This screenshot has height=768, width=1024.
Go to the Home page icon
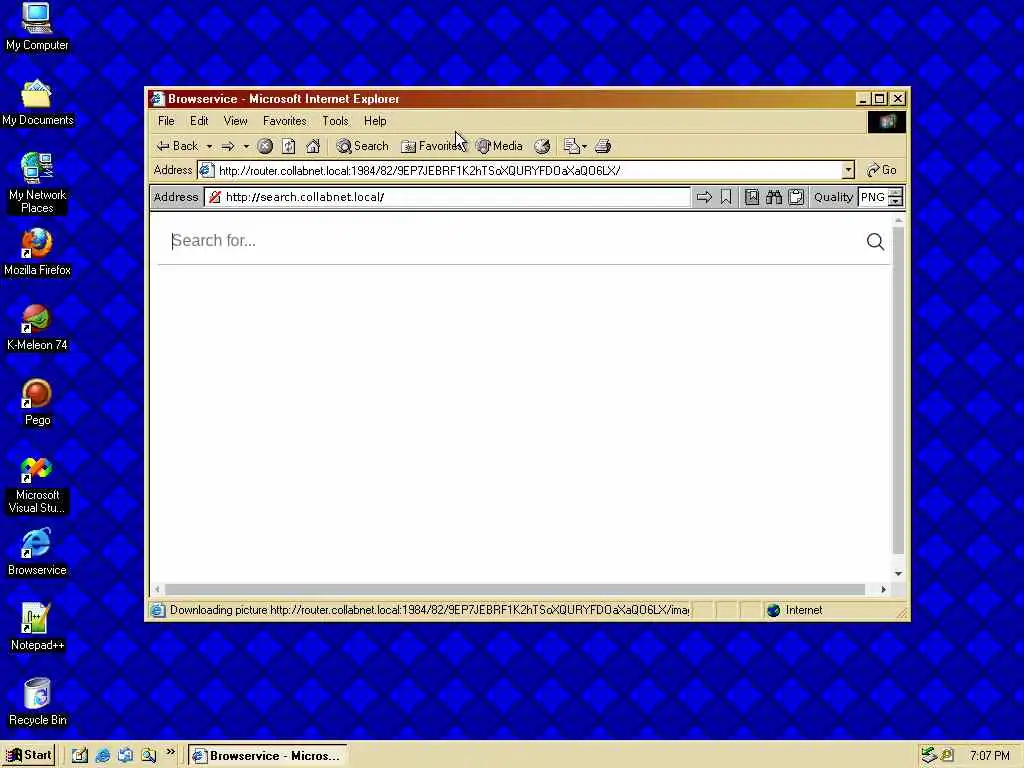point(313,146)
